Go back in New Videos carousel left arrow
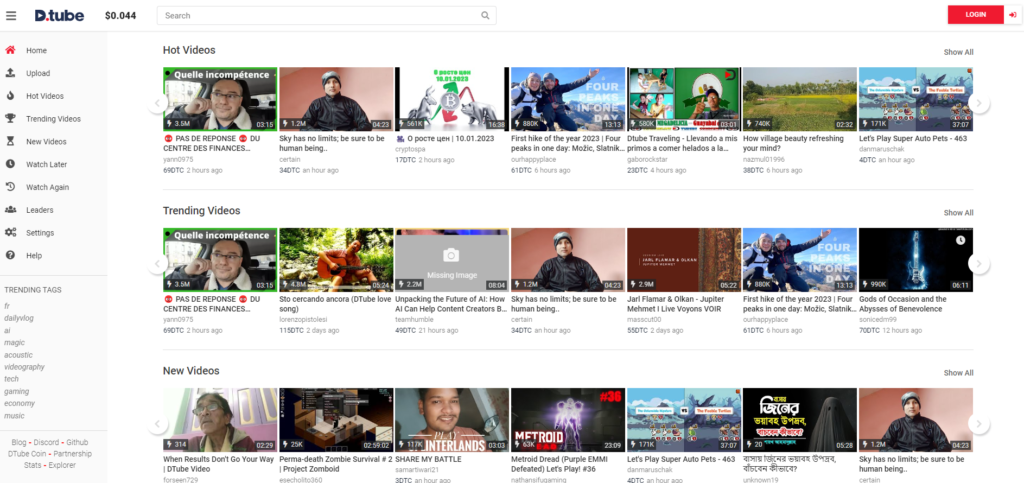This screenshot has height=483, width=1024. 157,424
